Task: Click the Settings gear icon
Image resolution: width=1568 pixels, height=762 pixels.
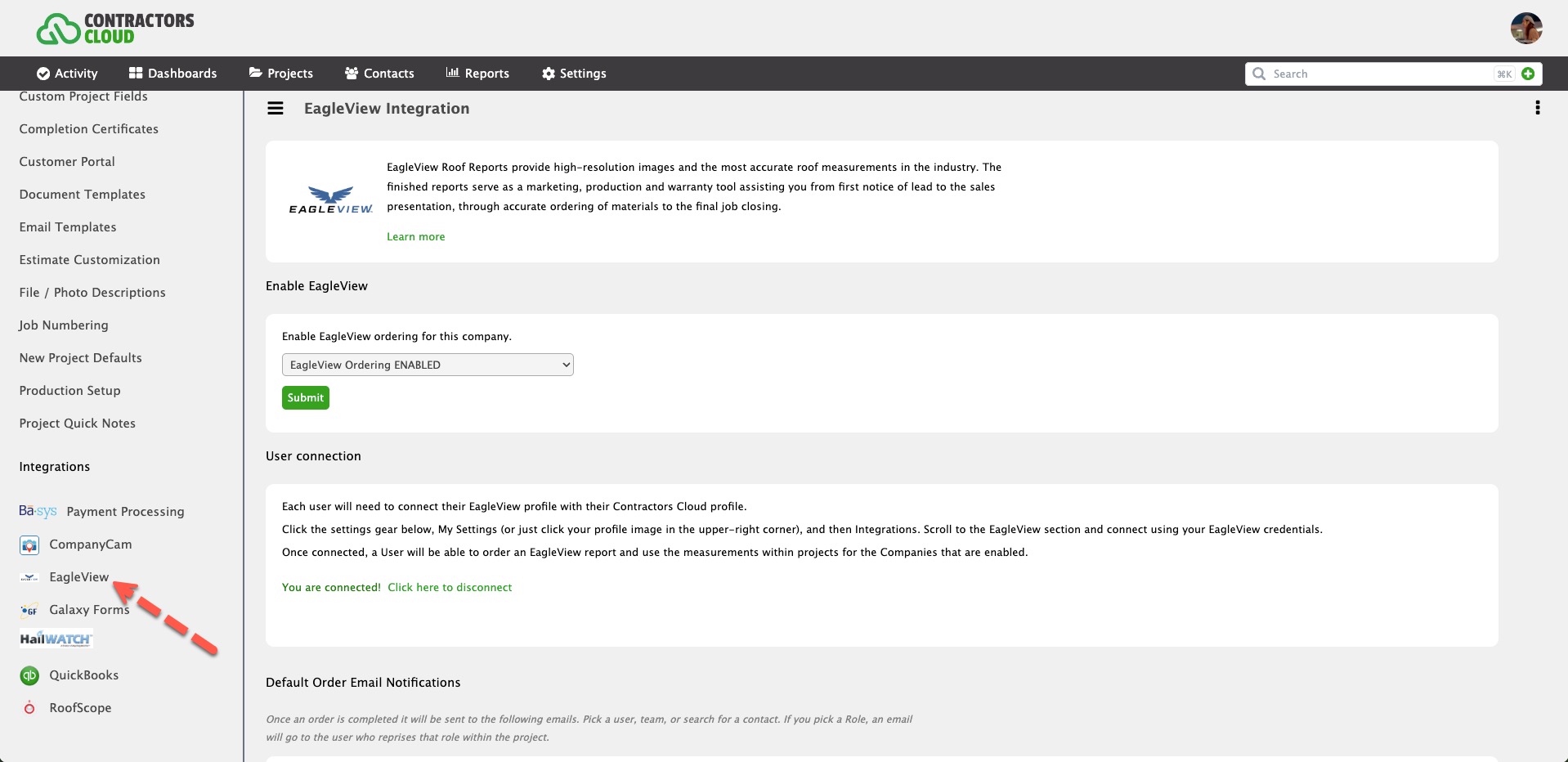Action: [x=549, y=74]
